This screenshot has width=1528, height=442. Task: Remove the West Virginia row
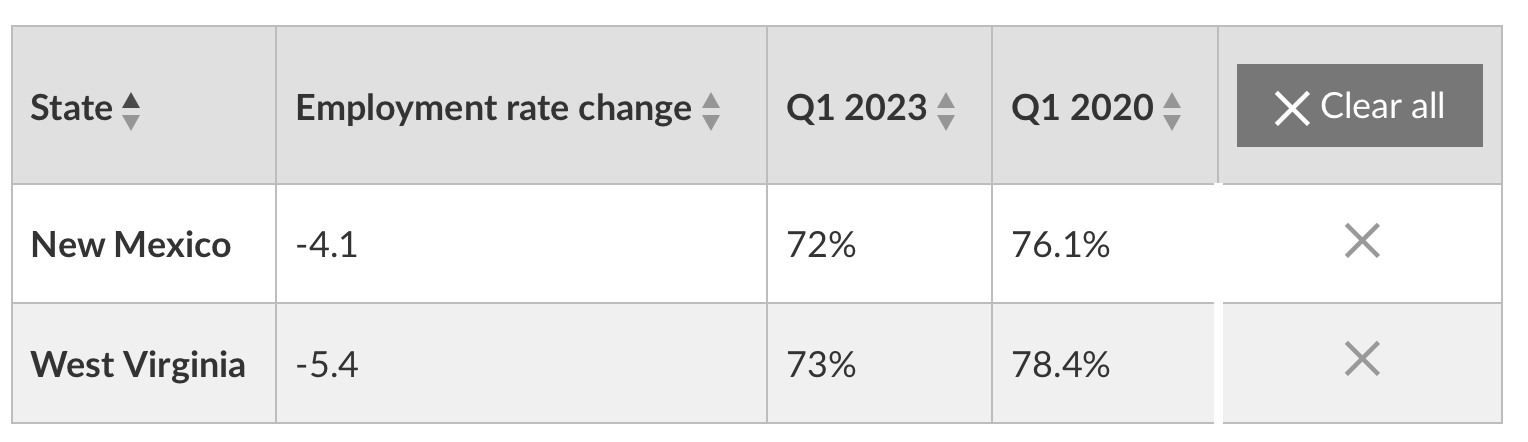1361,360
